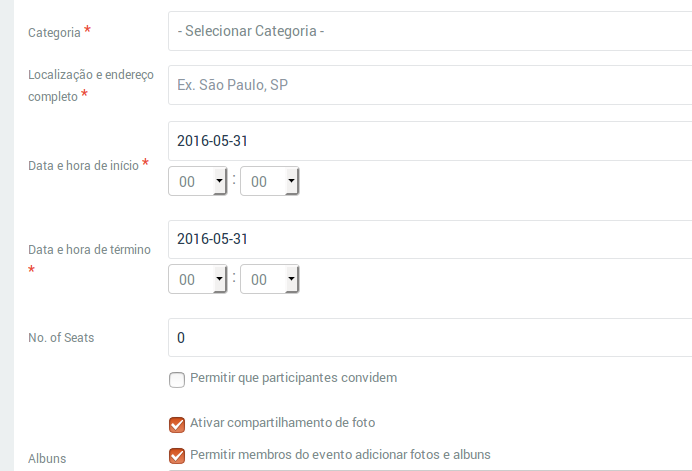692x471 pixels.
Task: Click the start date field 2016-05-31
Action: [x=430, y=141]
